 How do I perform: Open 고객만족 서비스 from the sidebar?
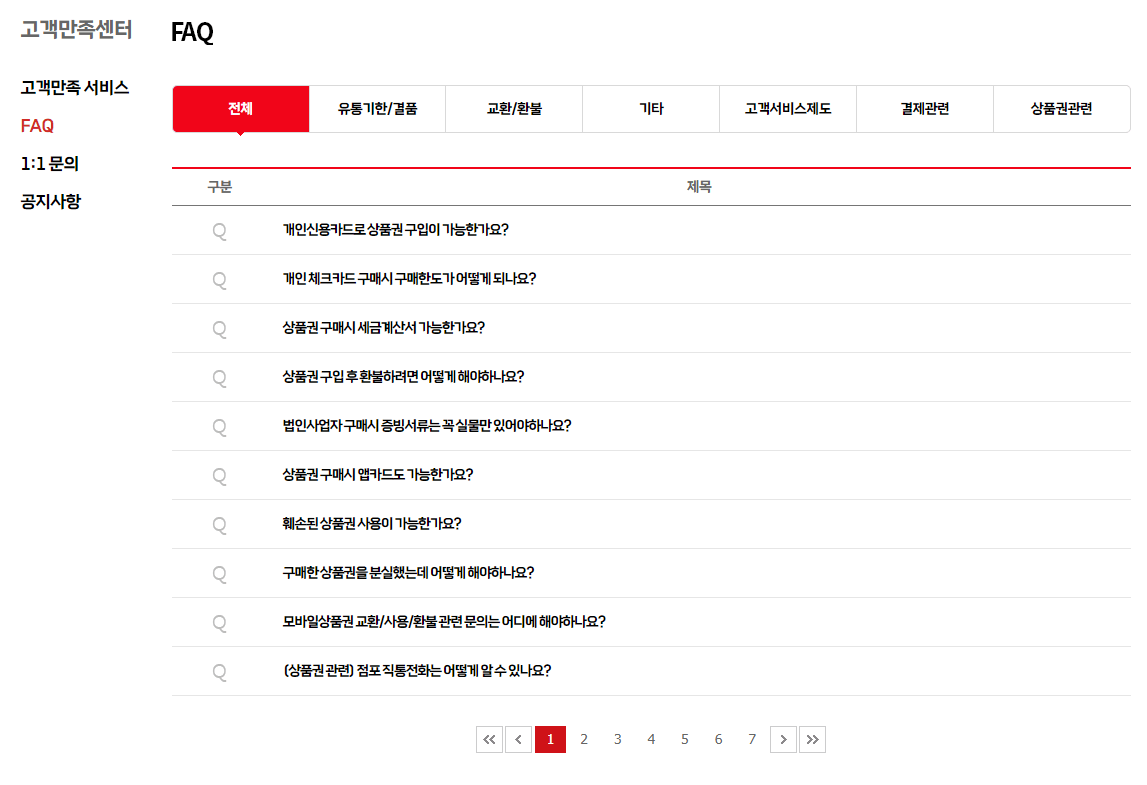click(74, 88)
